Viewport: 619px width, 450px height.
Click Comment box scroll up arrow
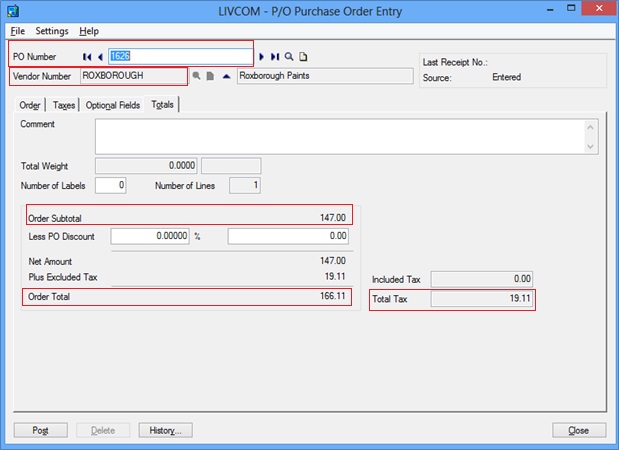pos(590,127)
